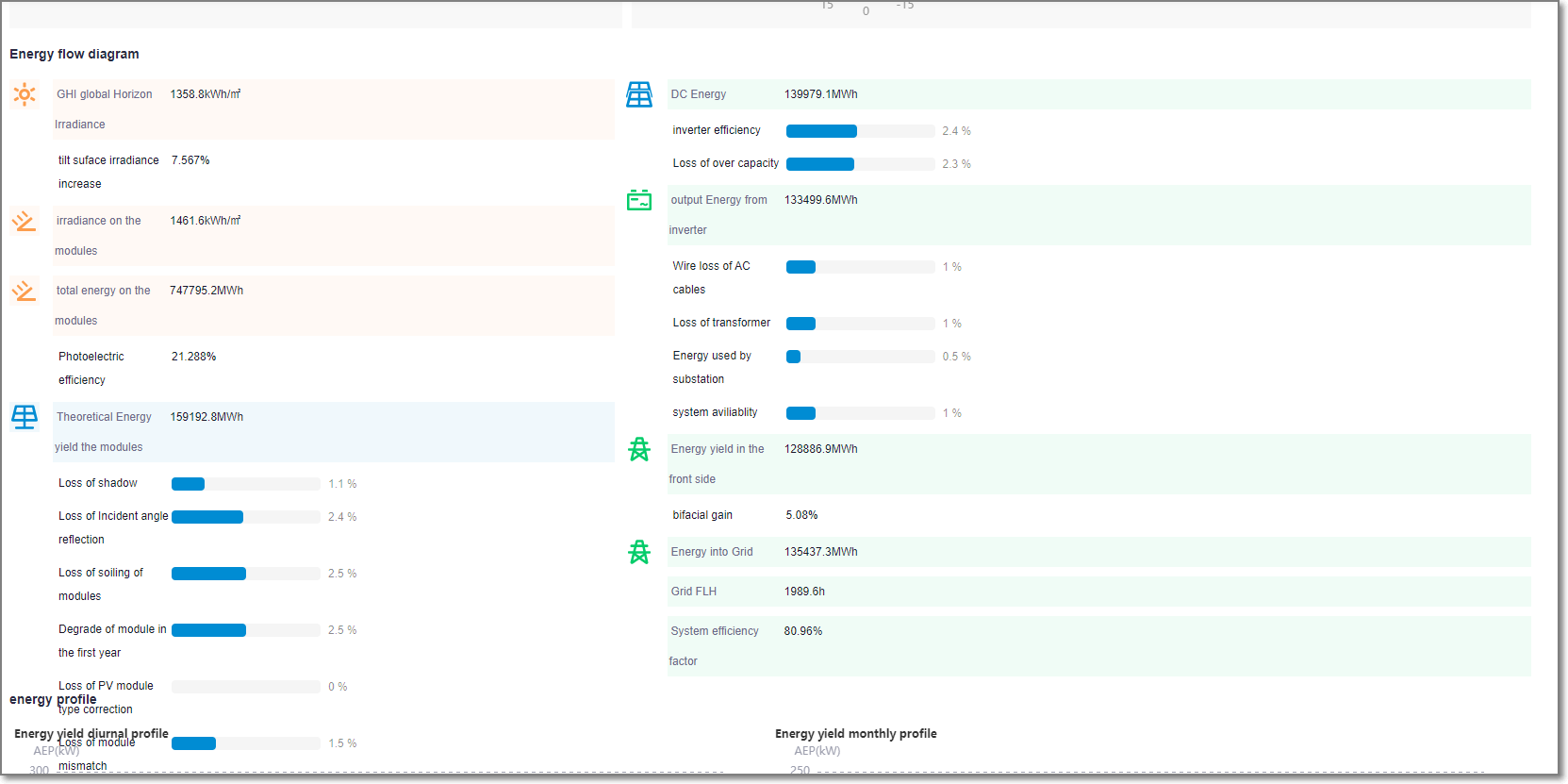
Task: Click the Loss of Incident angle reflection bar
Action: coord(246,517)
